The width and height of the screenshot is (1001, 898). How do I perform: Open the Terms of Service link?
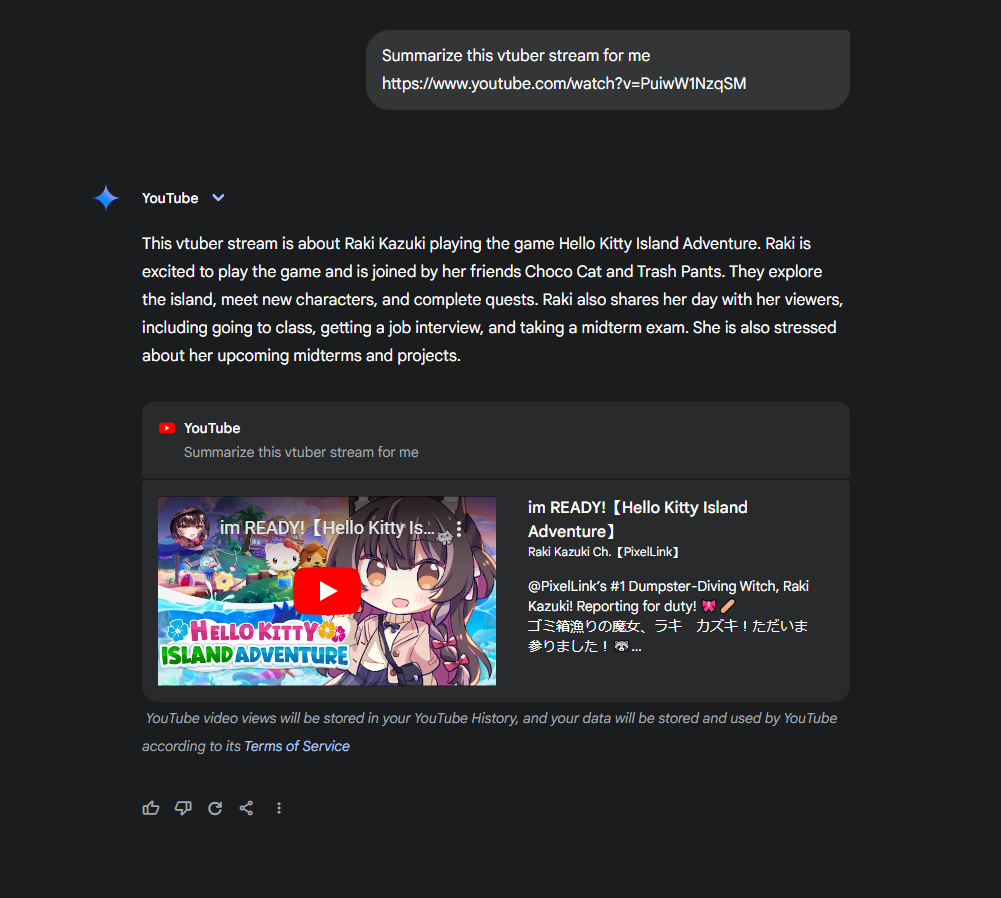(297, 746)
